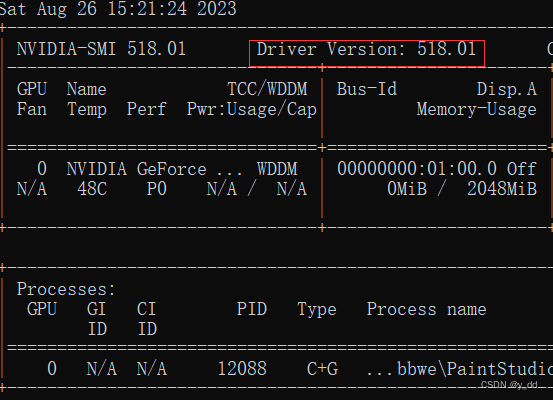Click the 48C temperature value
Image resolution: width=553 pixels, height=400 pixels.
[92, 189]
